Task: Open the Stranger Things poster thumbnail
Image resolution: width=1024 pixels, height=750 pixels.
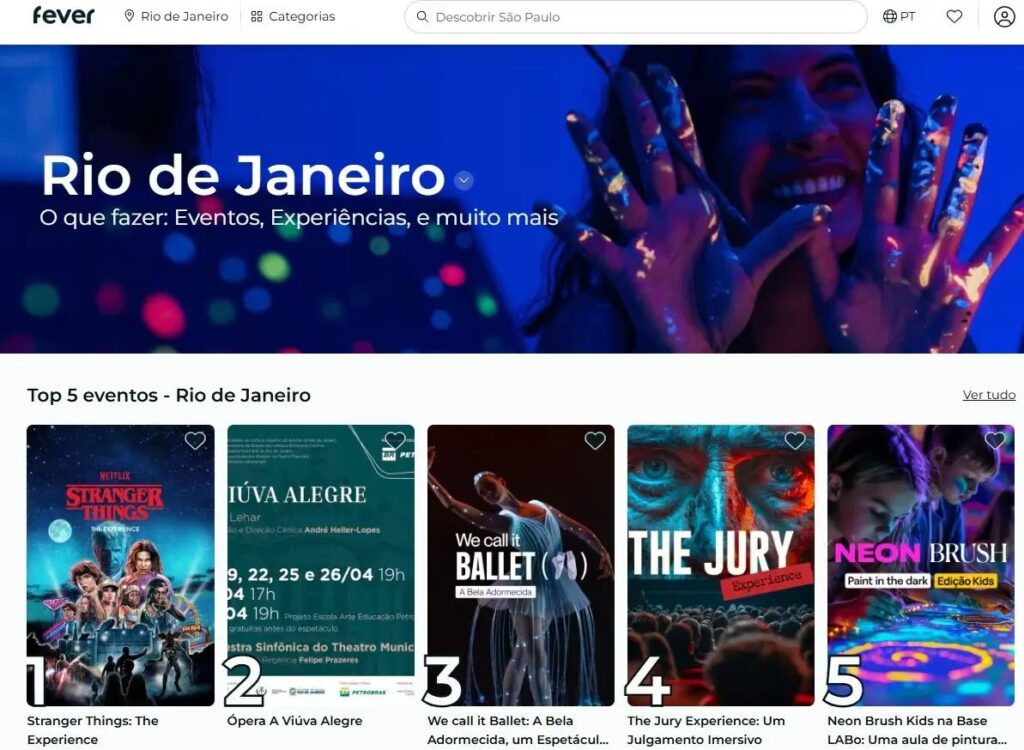Action: (121, 565)
